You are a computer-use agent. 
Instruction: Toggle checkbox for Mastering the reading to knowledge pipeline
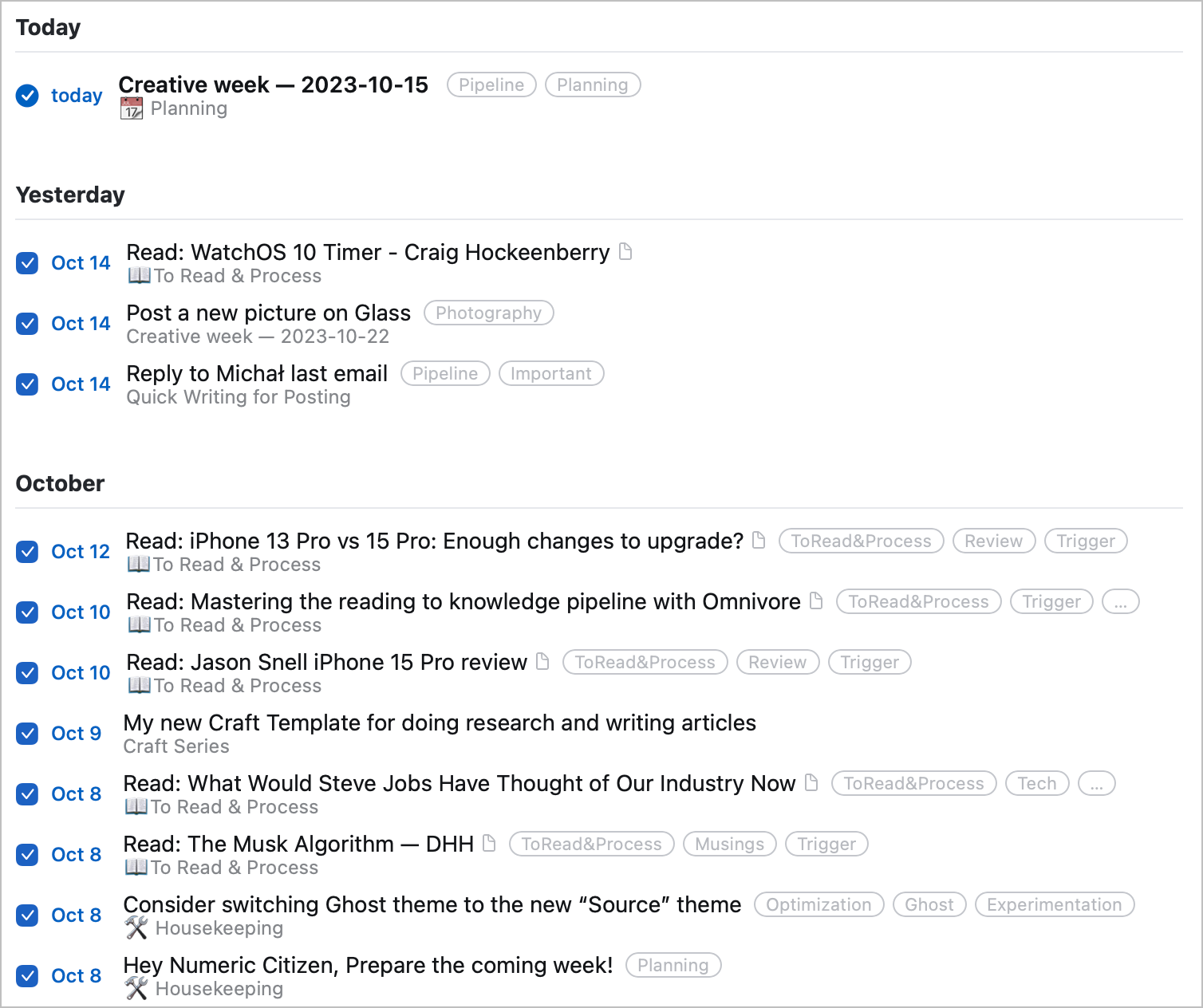coord(27,612)
